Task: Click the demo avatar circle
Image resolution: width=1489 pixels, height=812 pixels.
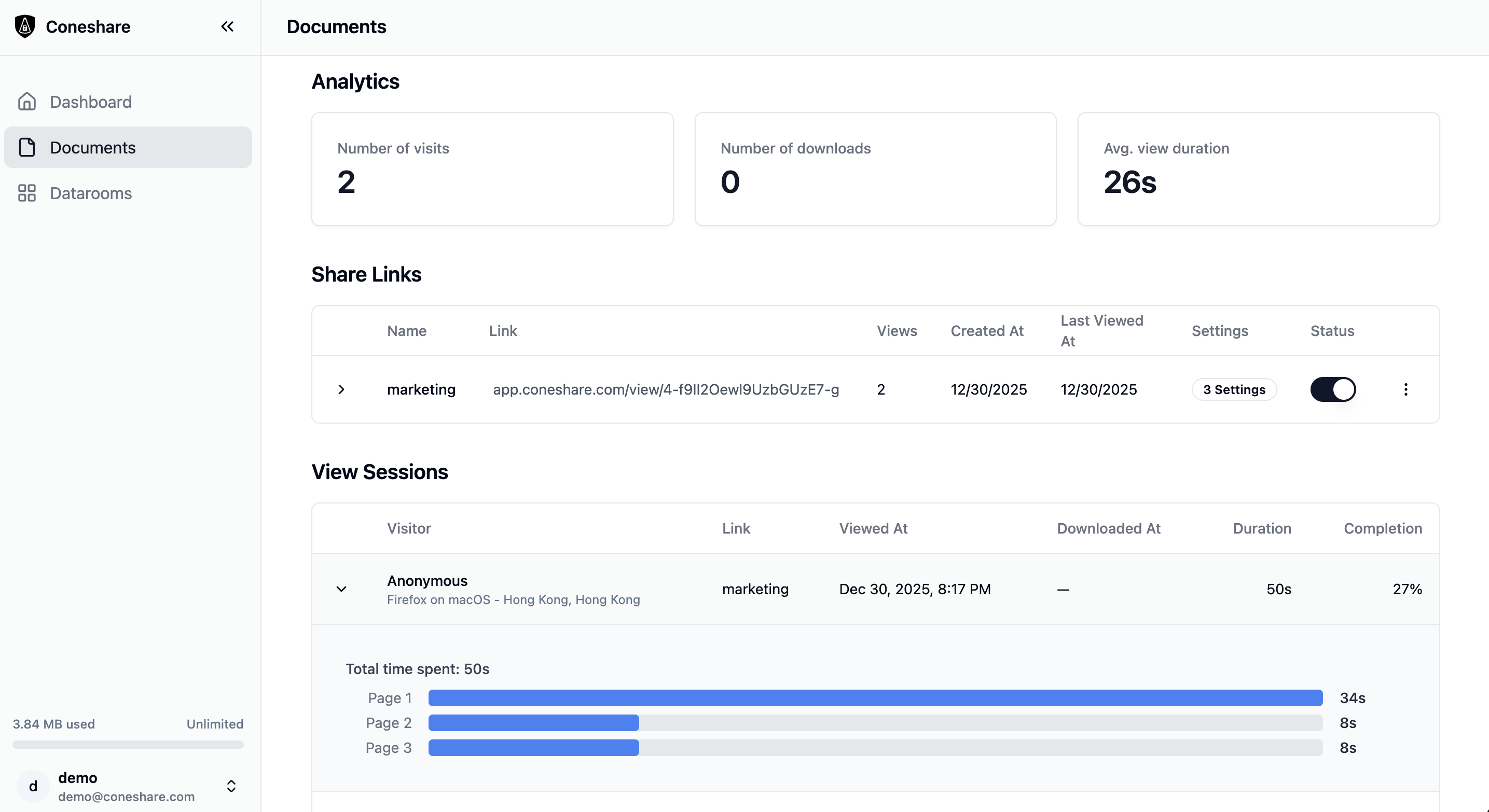Action: pos(33,786)
